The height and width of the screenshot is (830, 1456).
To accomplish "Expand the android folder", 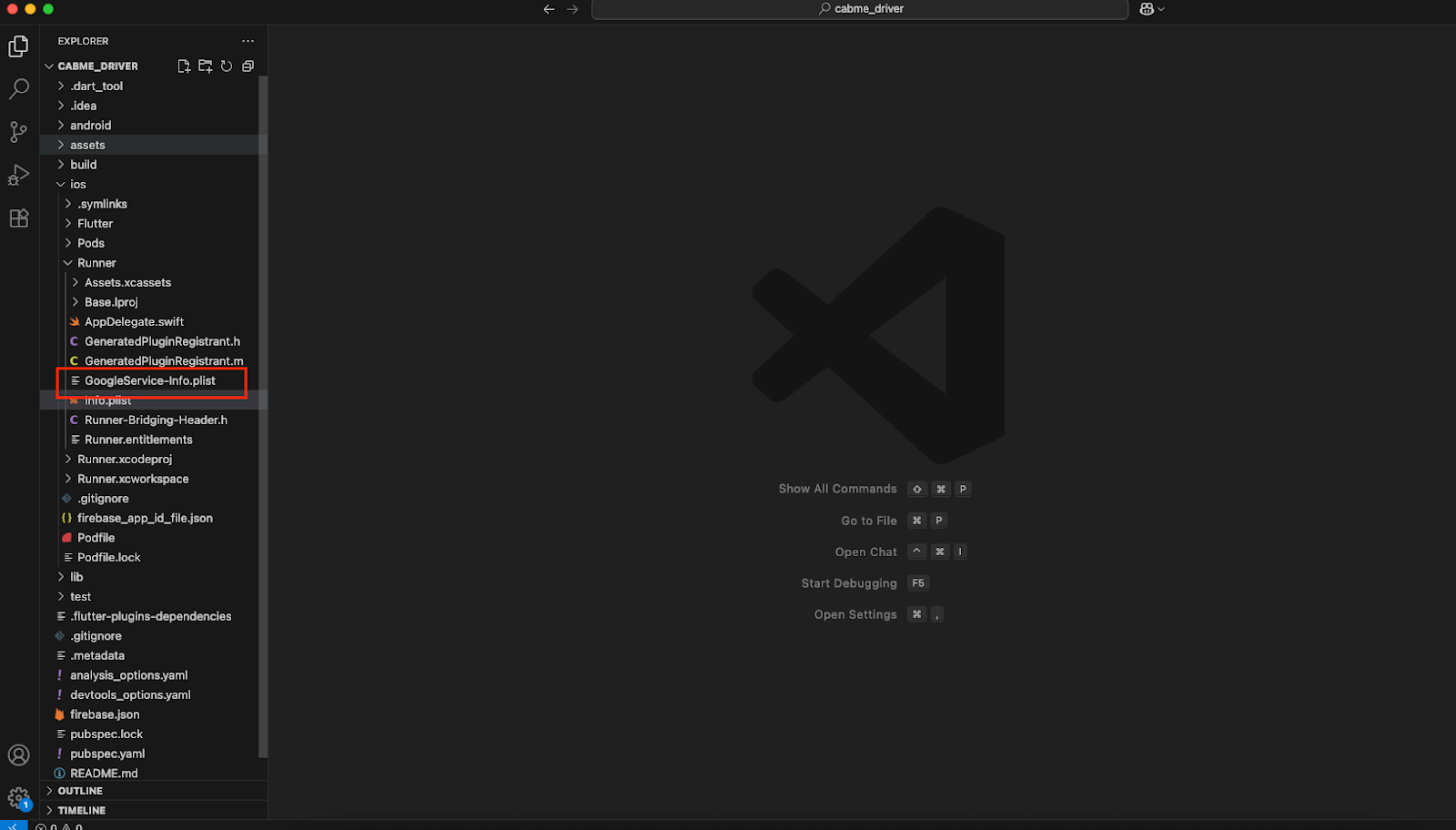I will pyautogui.click(x=90, y=126).
